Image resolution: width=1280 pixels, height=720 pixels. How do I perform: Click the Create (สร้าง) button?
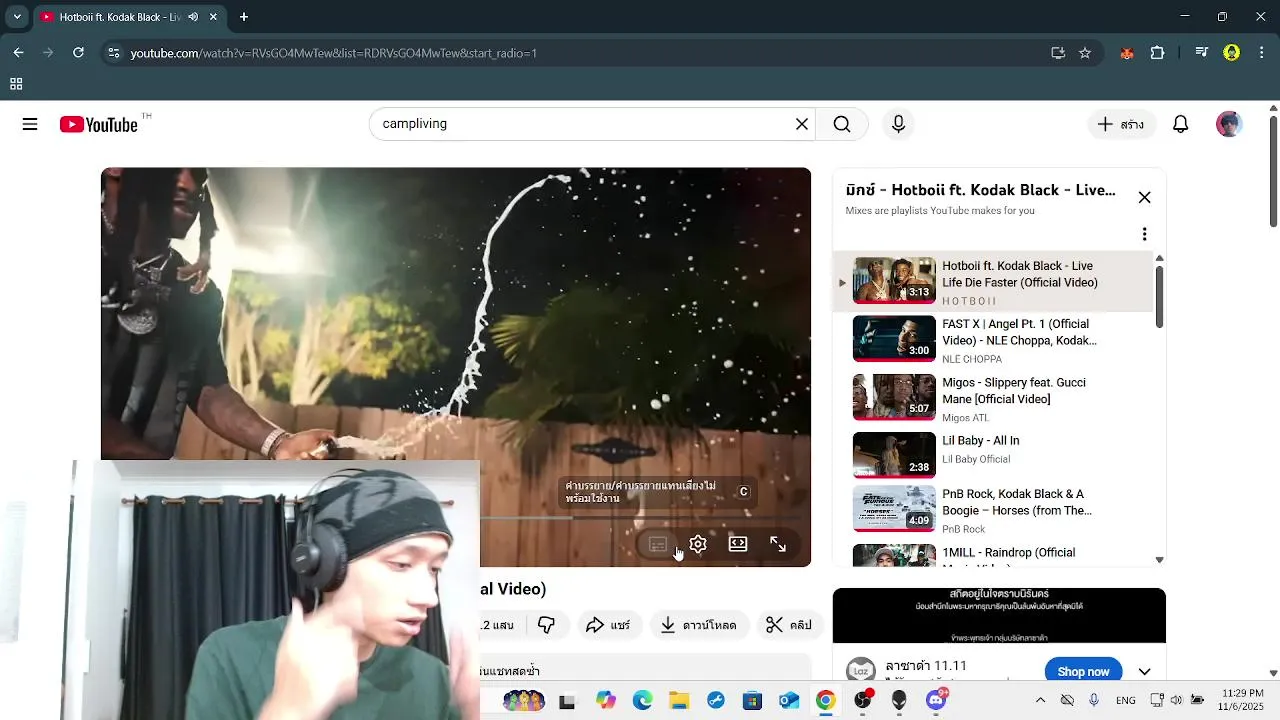[1120, 124]
